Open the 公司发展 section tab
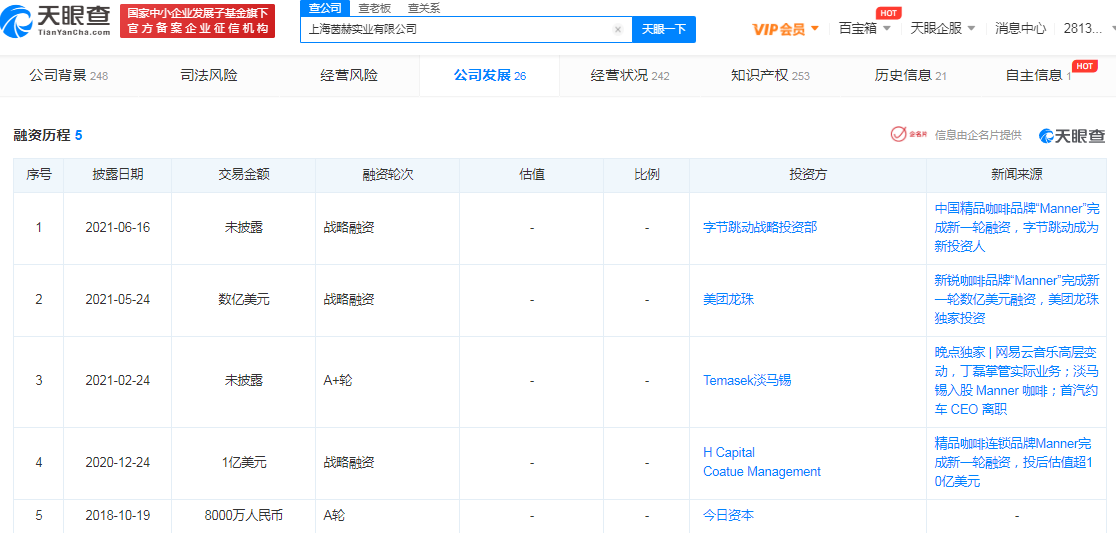 click(x=490, y=75)
